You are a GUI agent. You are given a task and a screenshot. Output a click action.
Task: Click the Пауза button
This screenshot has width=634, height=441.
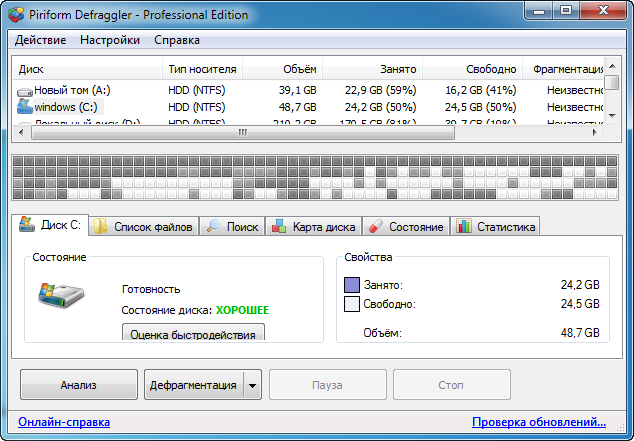point(328,385)
